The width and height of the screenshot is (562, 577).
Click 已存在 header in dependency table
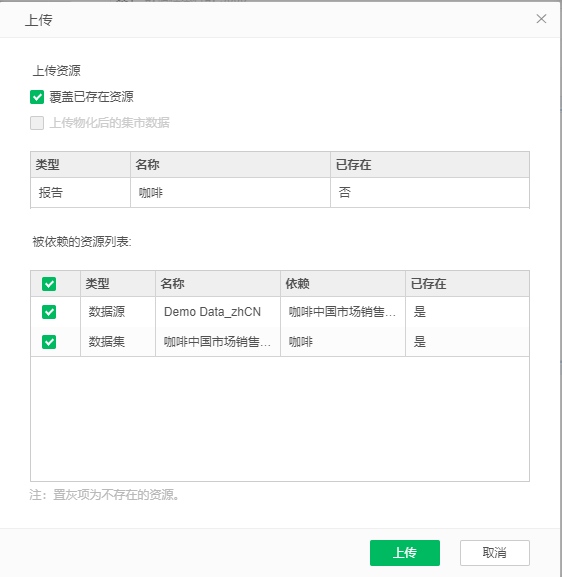[467, 284]
